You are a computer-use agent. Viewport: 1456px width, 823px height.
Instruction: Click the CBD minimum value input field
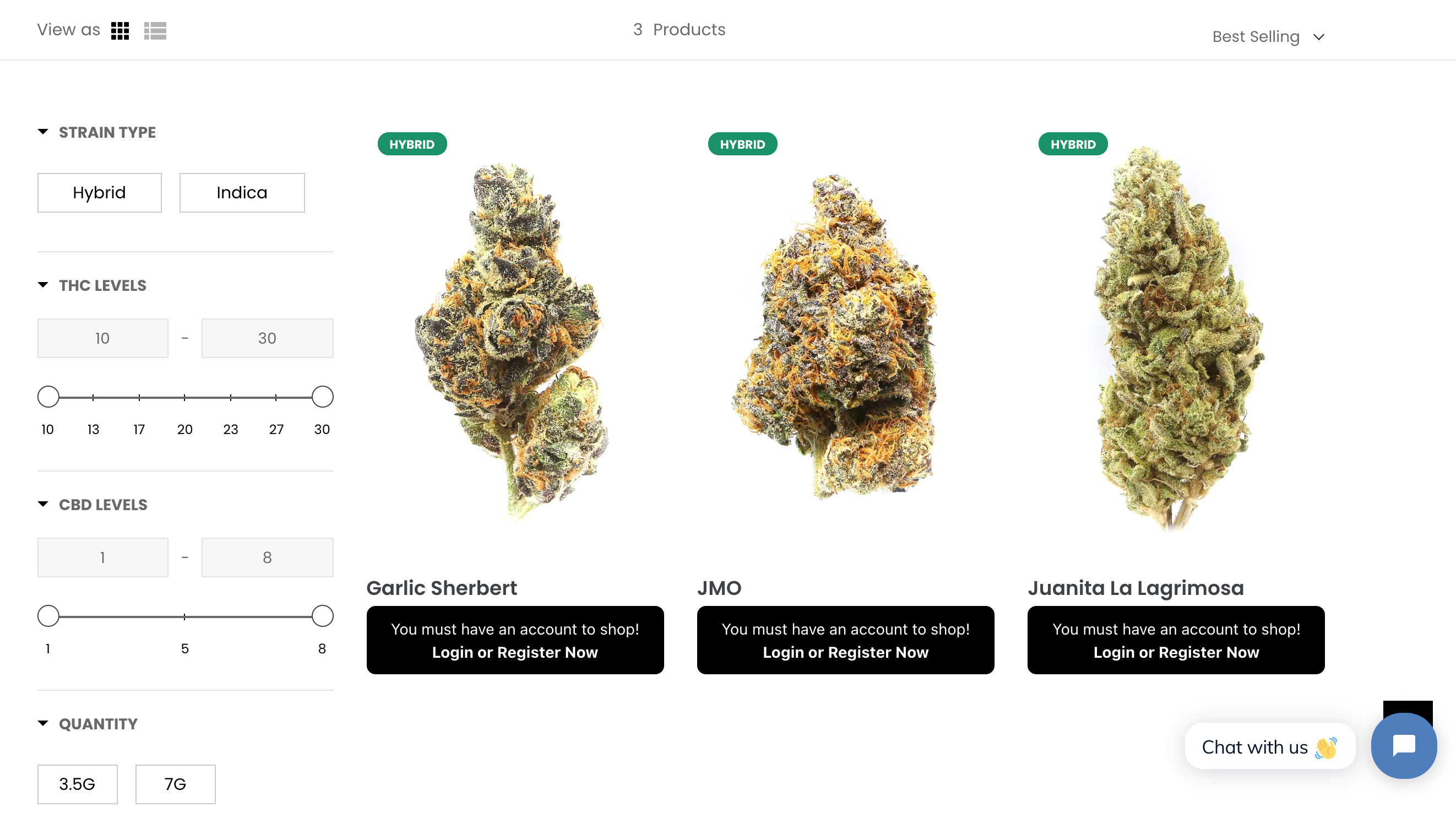coord(103,557)
